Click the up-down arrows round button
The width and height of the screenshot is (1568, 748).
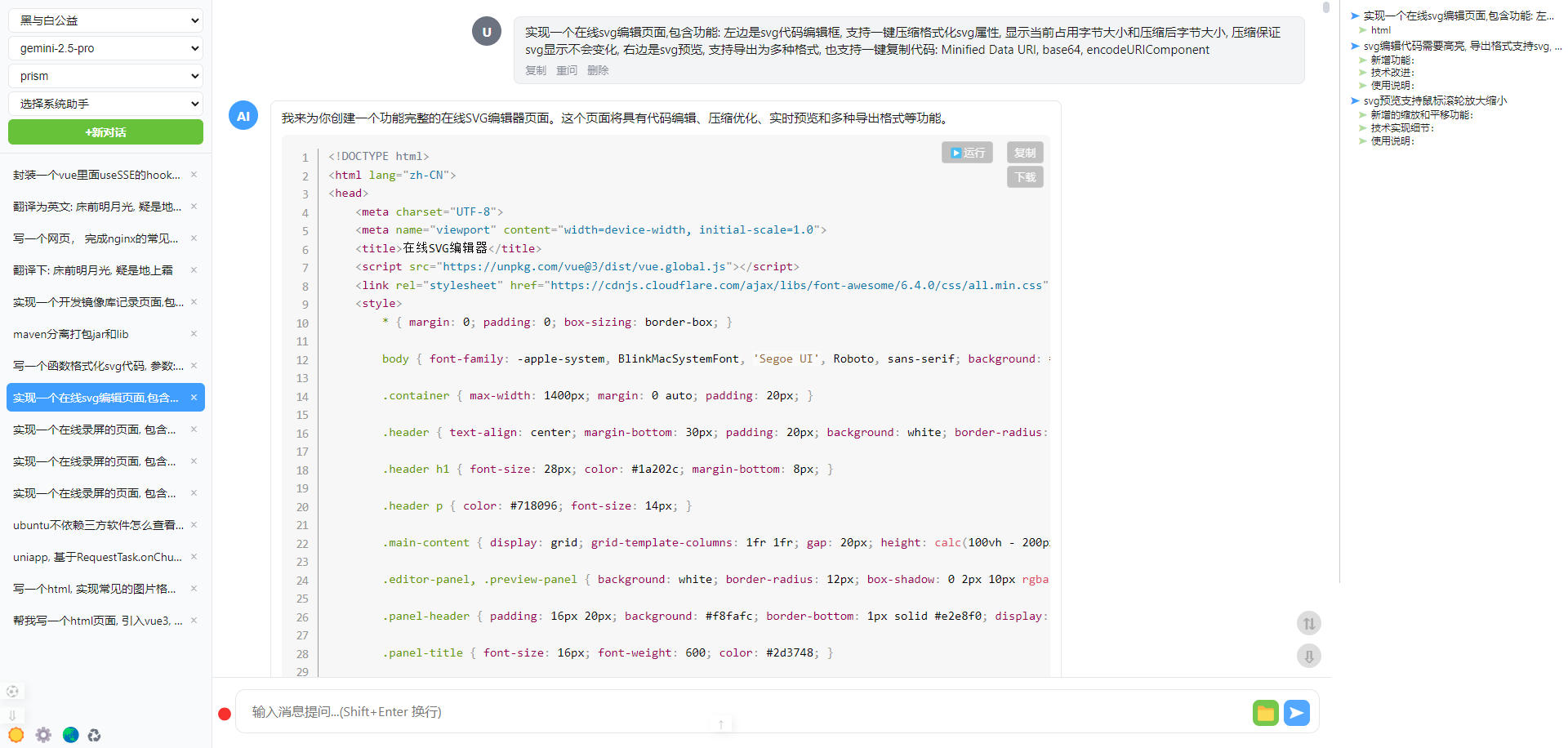click(1309, 624)
